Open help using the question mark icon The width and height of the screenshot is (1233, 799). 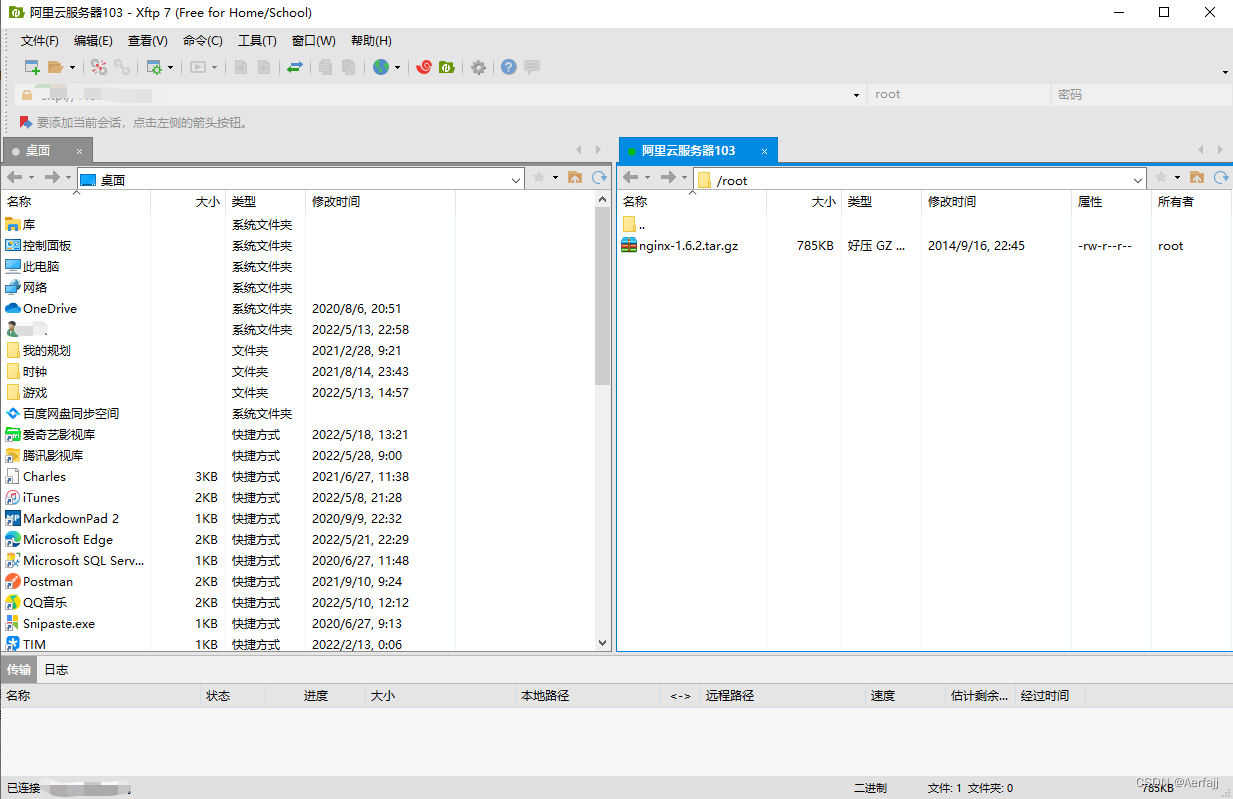pyautogui.click(x=509, y=67)
